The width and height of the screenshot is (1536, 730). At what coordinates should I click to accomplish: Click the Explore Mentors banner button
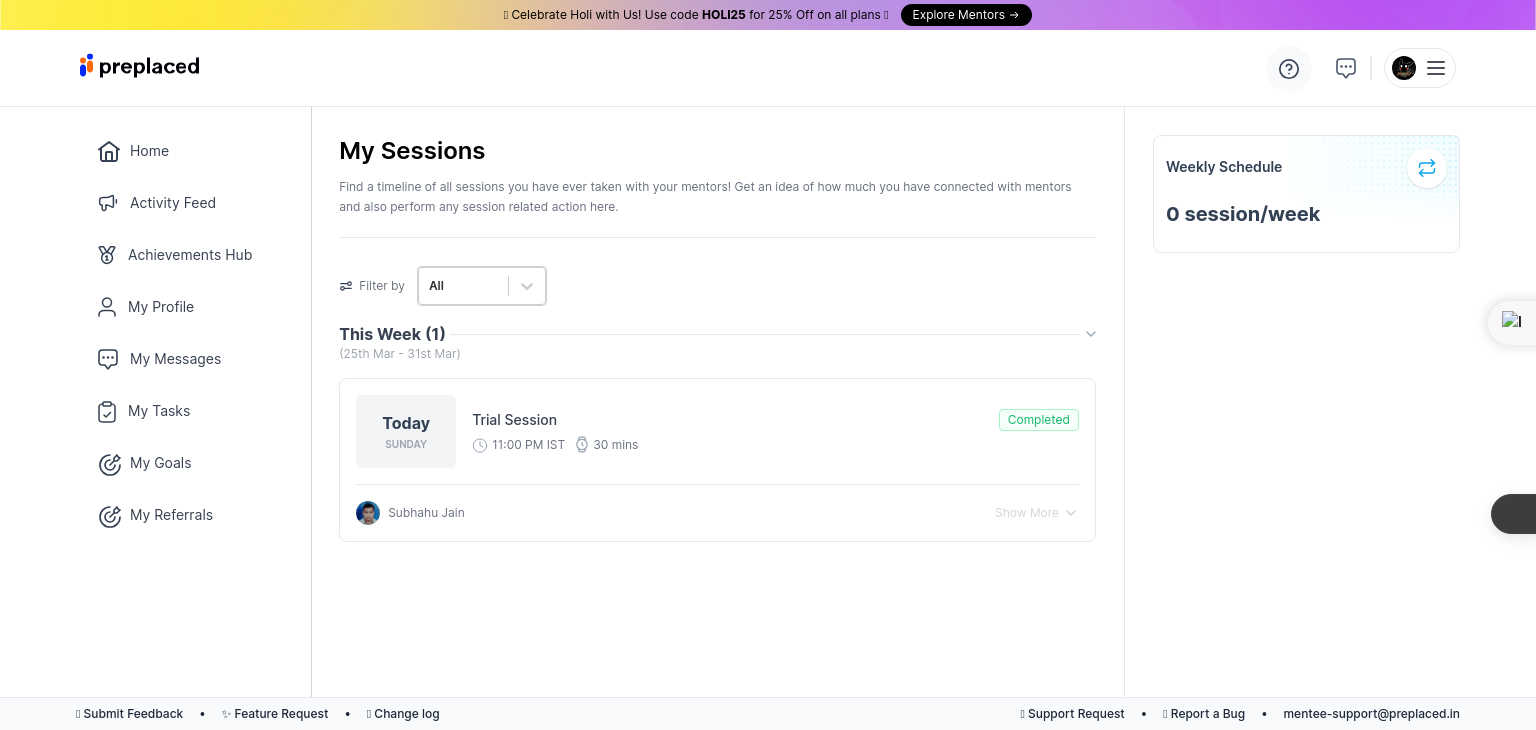pyautogui.click(x=965, y=15)
